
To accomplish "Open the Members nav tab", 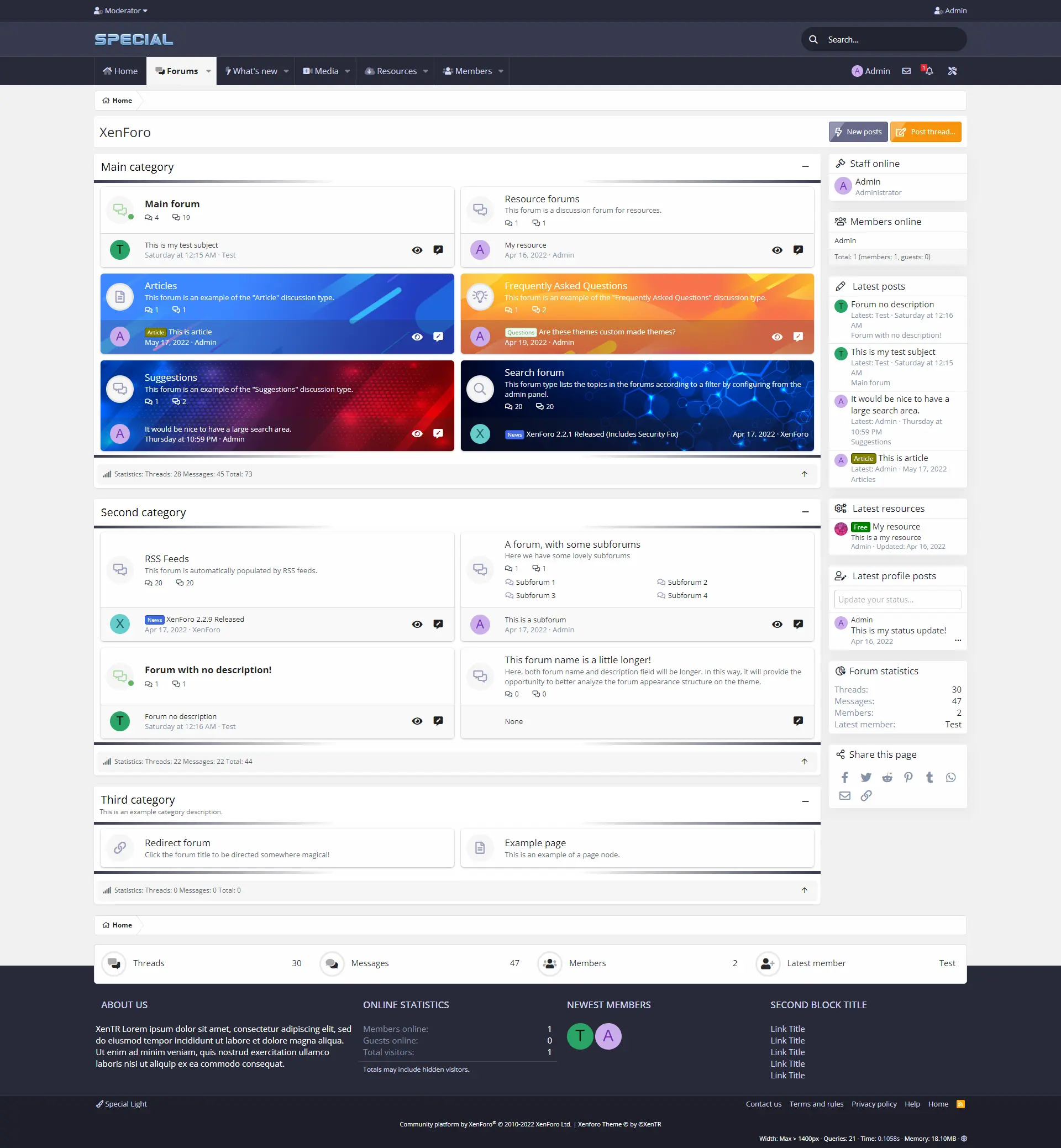I will coord(468,71).
